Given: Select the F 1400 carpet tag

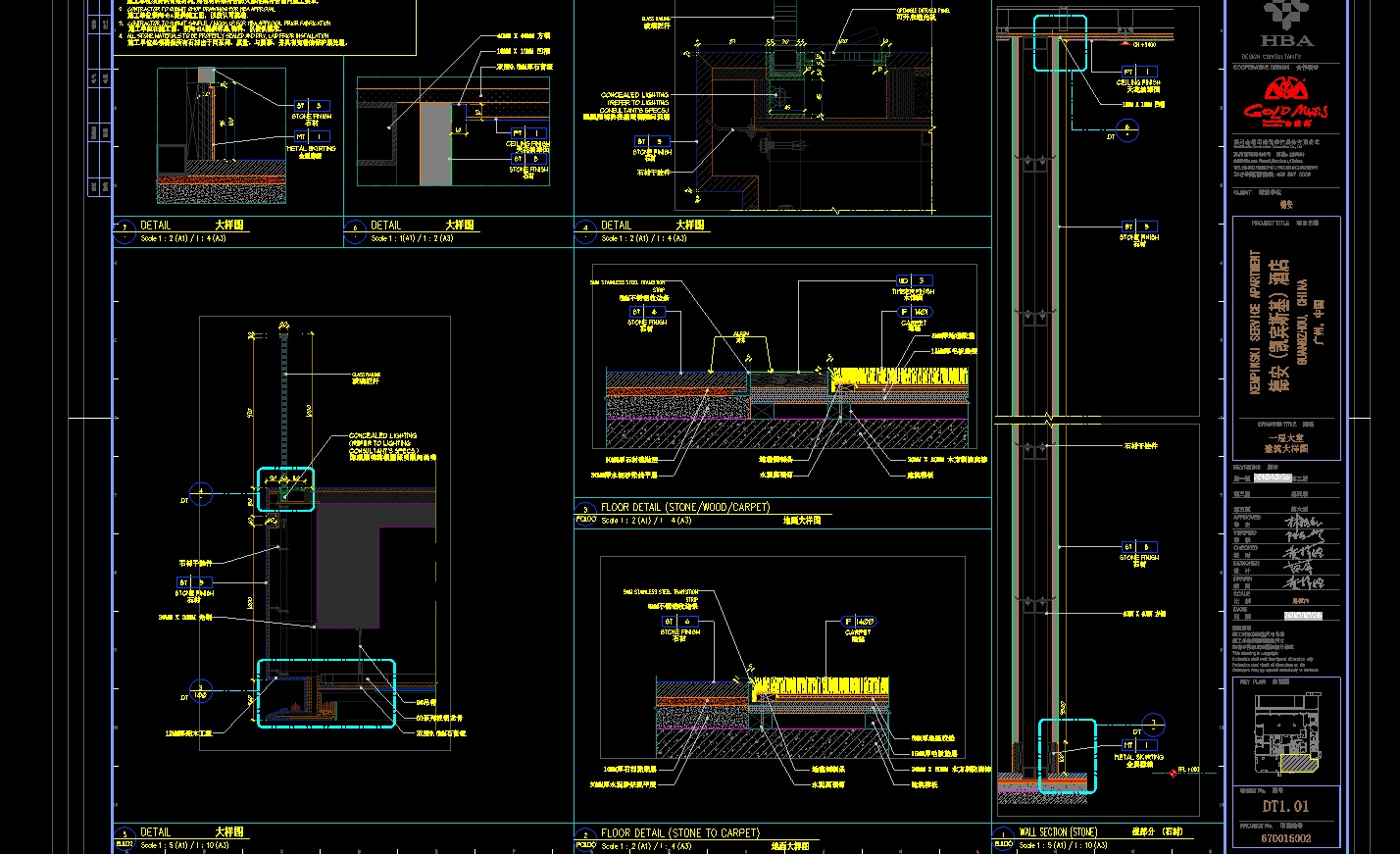Looking at the screenshot, I should (858, 622).
